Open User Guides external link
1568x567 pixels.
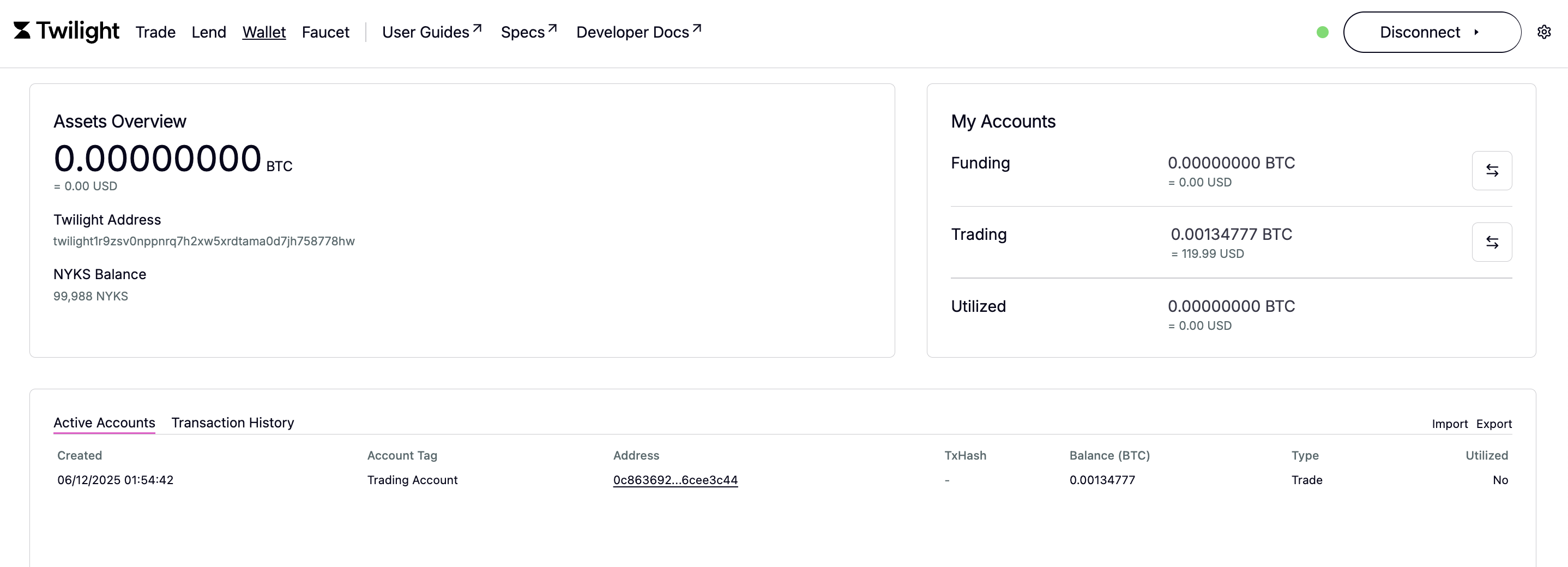431,32
